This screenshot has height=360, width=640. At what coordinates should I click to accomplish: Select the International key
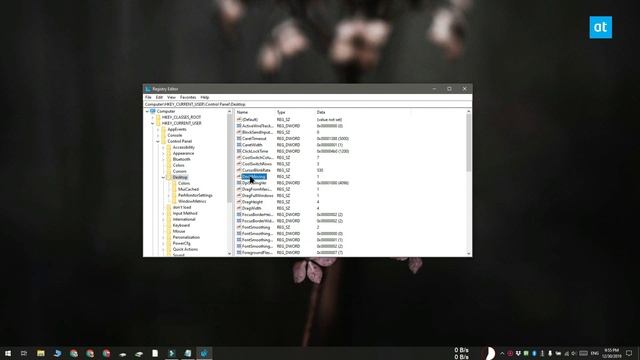point(184,219)
